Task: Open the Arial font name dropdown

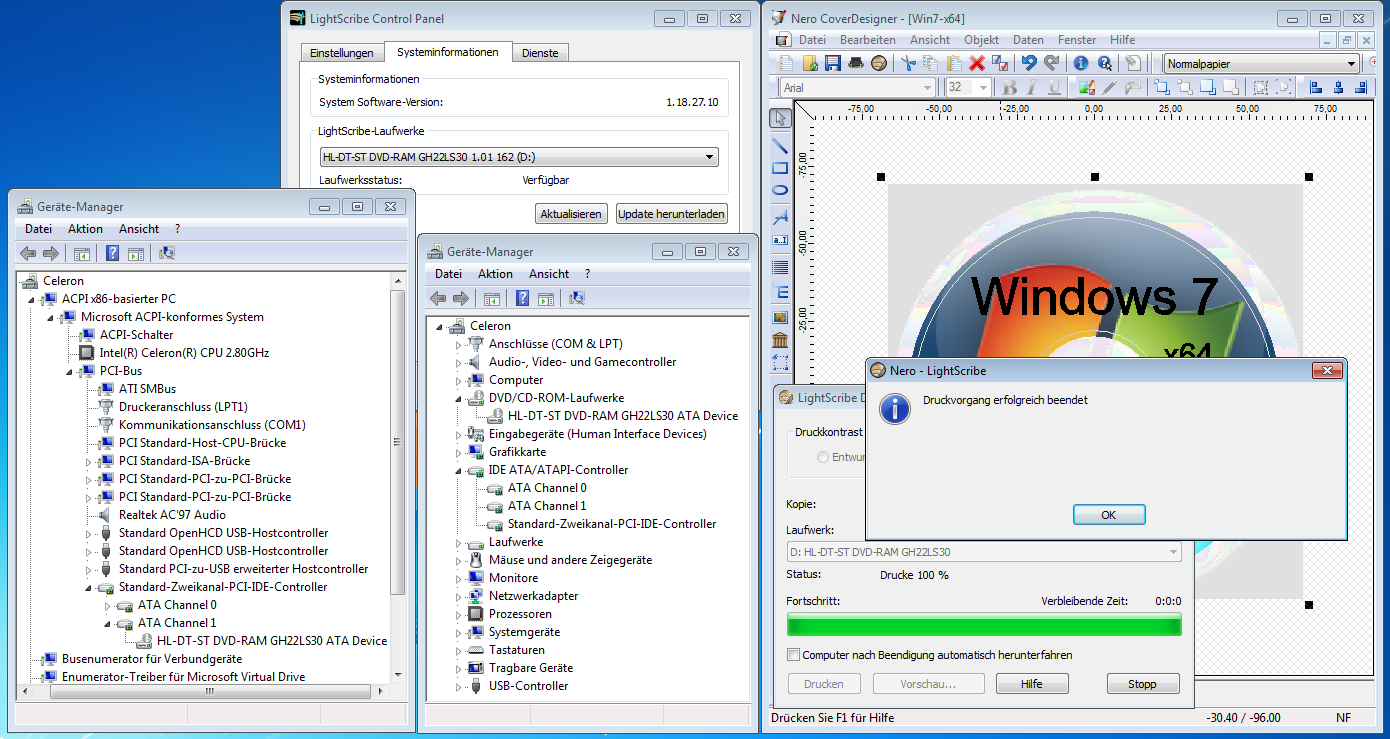Action: pos(927,88)
